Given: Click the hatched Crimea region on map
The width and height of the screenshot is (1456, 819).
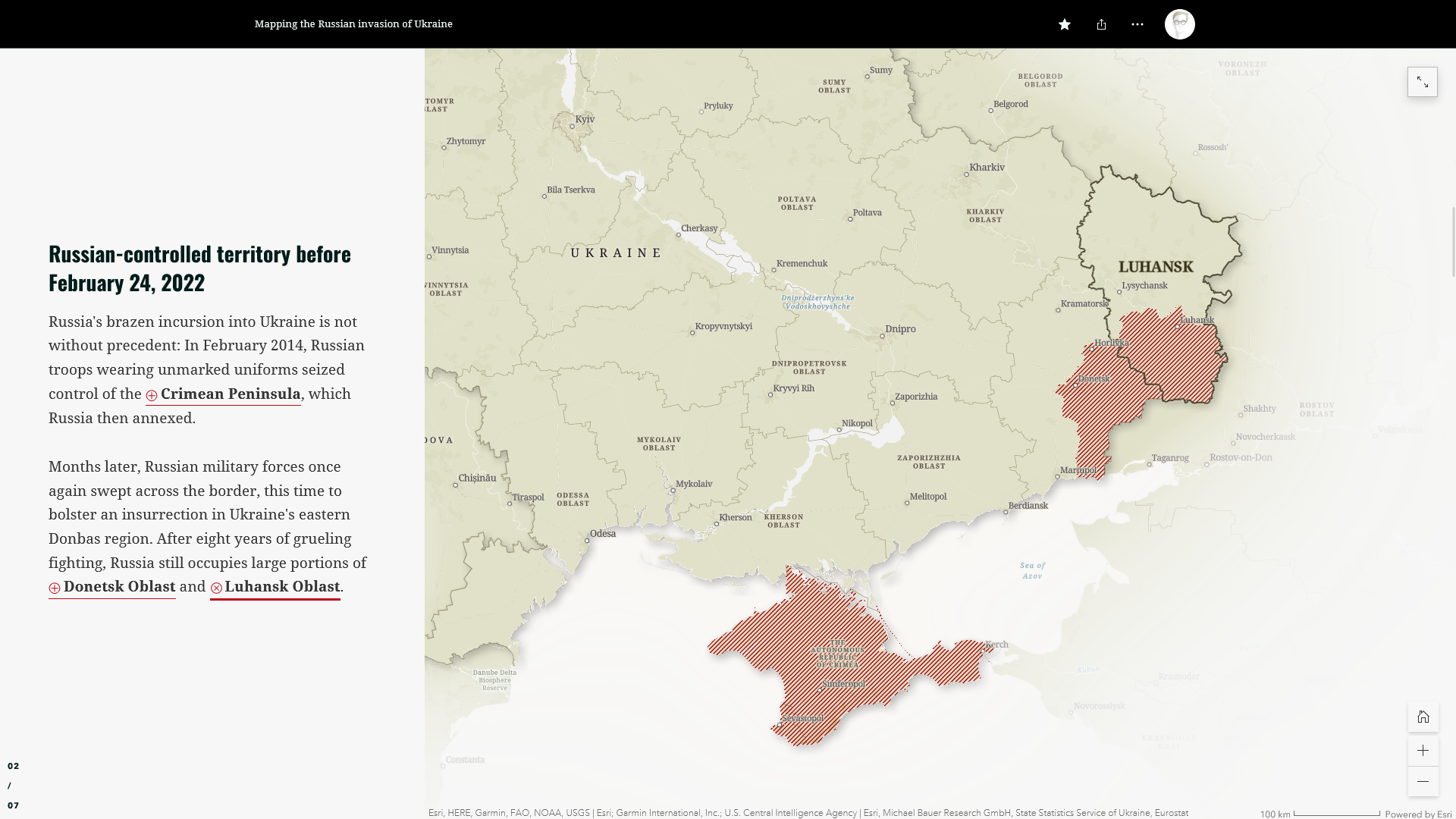Looking at the screenshot, I should click(x=804, y=629).
